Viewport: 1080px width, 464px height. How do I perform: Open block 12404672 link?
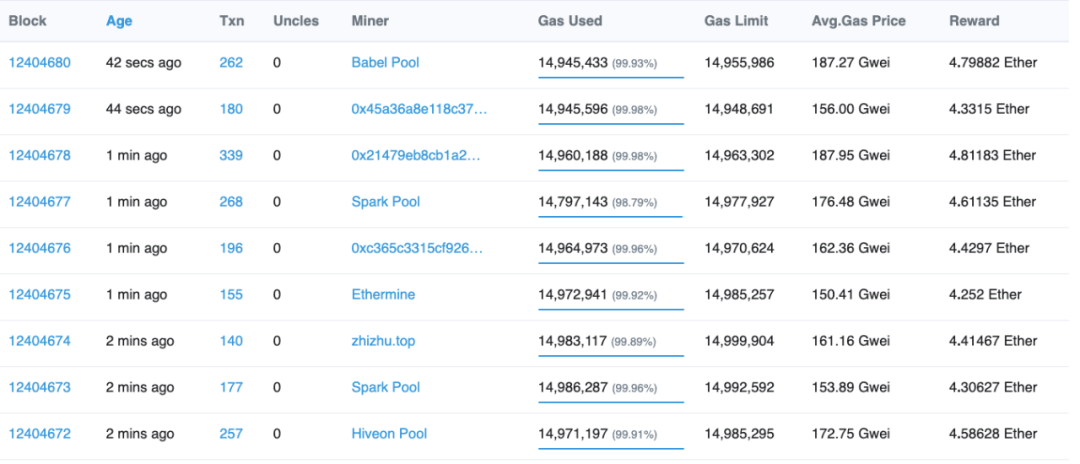[x=39, y=434]
